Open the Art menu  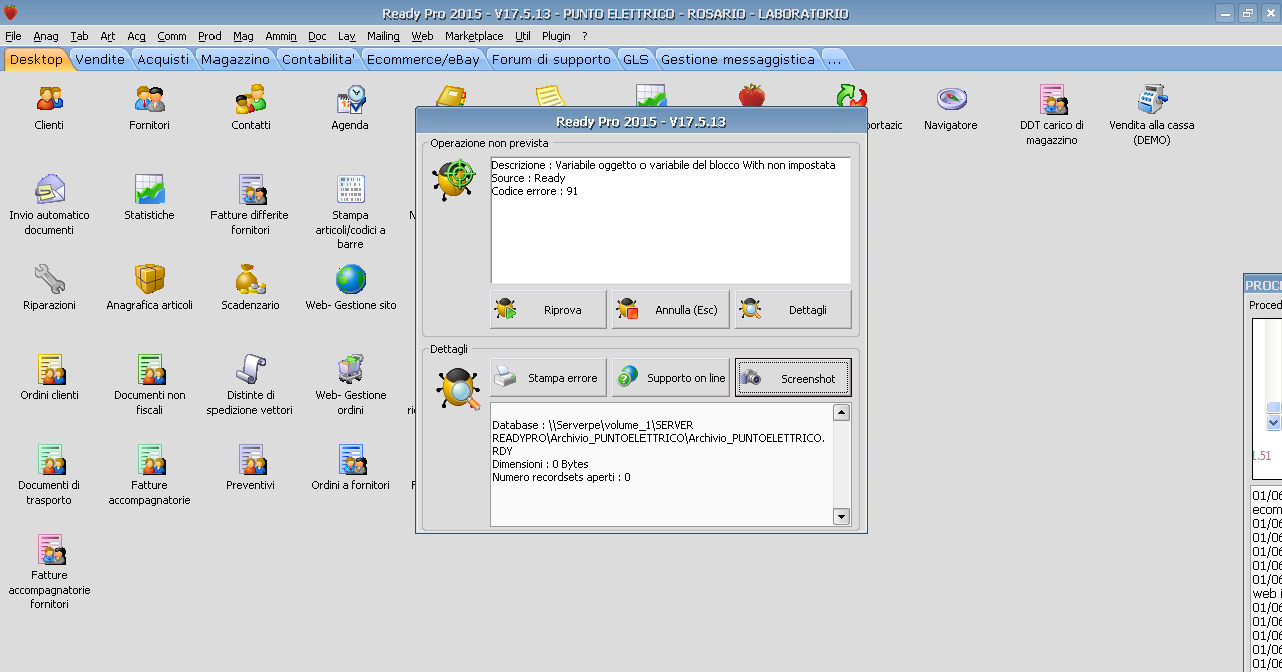(108, 36)
